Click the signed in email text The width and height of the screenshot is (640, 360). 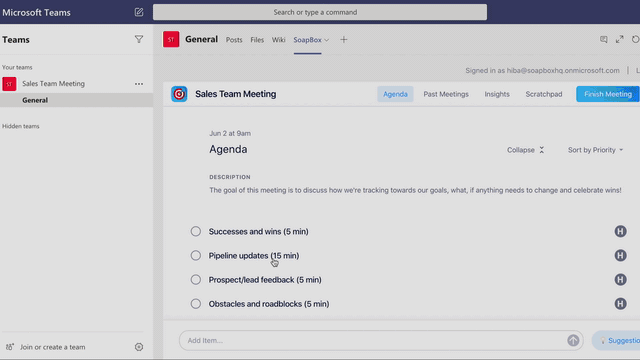(x=542, y=71)
